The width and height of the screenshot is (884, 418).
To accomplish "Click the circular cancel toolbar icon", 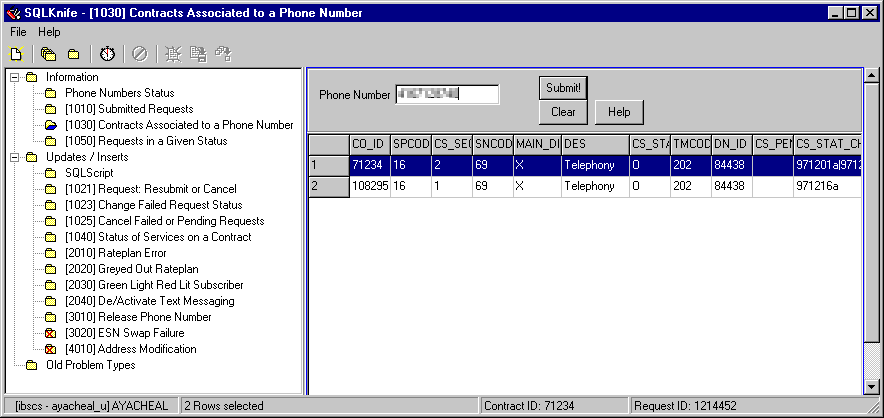I will pyautogui.click(x=140, y=53).
